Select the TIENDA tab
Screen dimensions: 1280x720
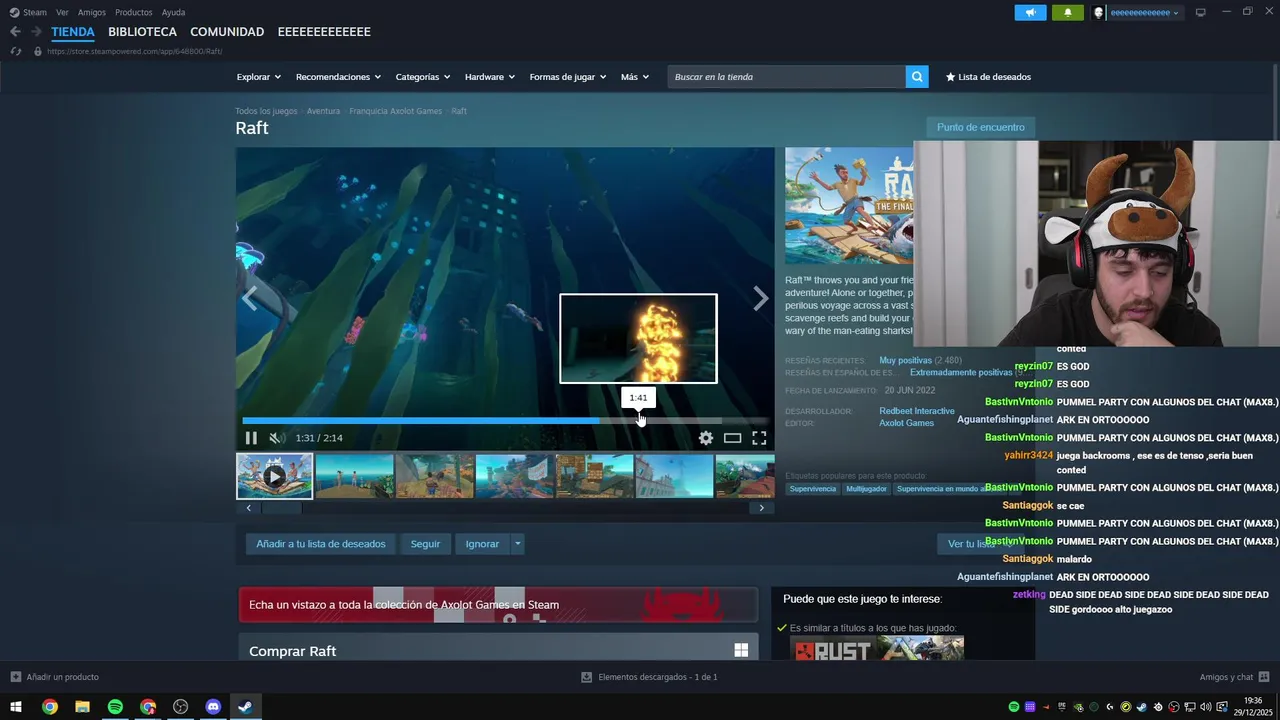pos(73,32)
